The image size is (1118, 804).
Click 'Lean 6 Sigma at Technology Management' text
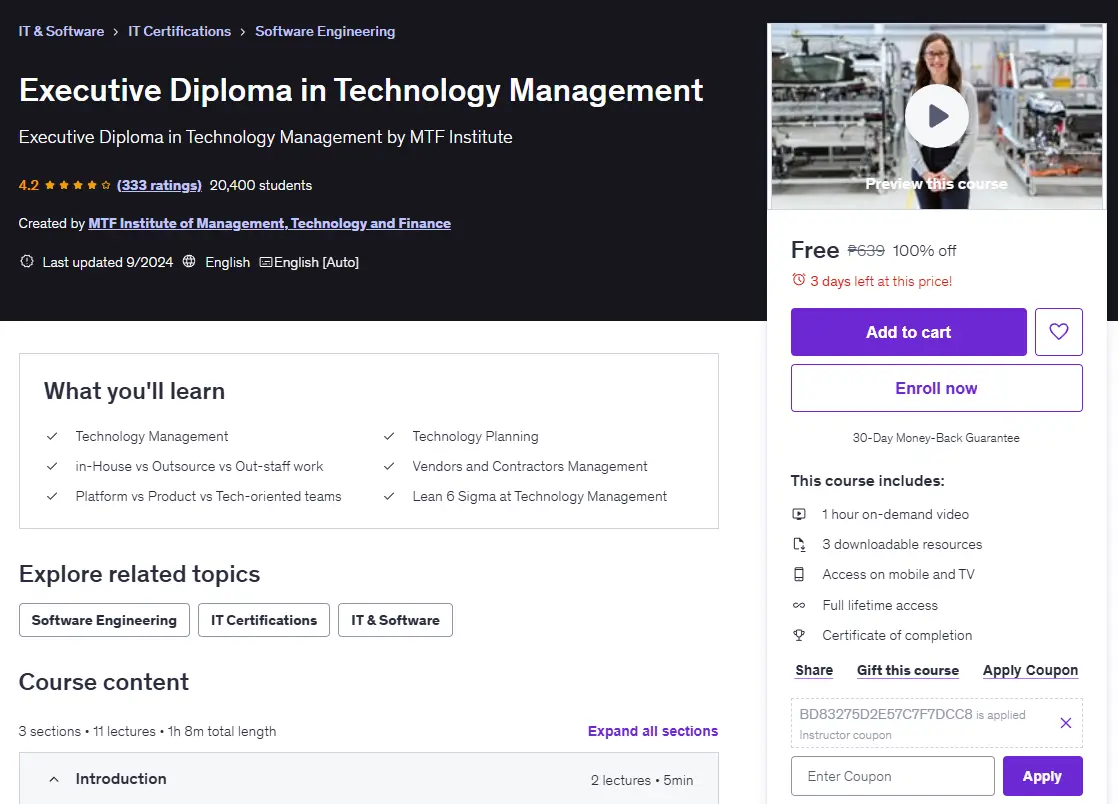[x=540, y=496]
